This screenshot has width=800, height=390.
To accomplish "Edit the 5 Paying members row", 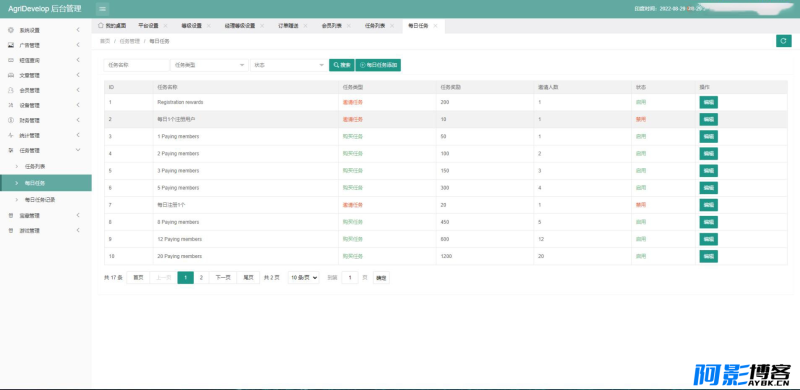I will click(x=708, y=188).
